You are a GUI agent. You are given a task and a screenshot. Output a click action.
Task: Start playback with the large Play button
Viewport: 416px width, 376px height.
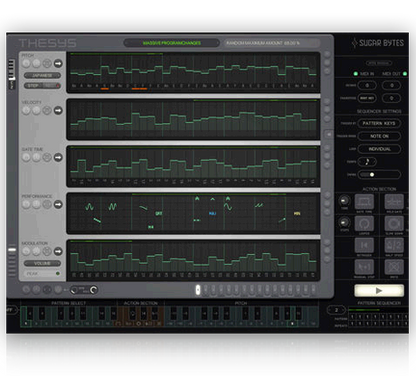[379, 290]
